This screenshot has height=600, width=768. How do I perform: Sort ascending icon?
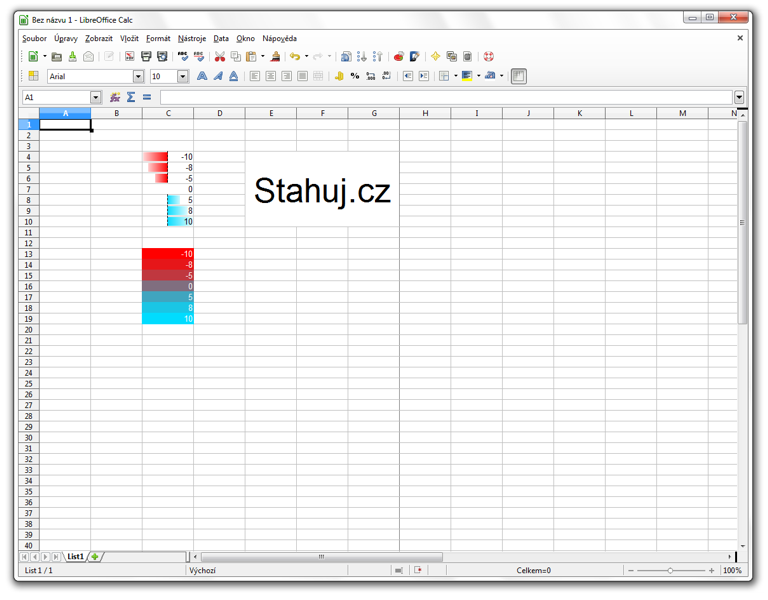click(x=361, y=56)
